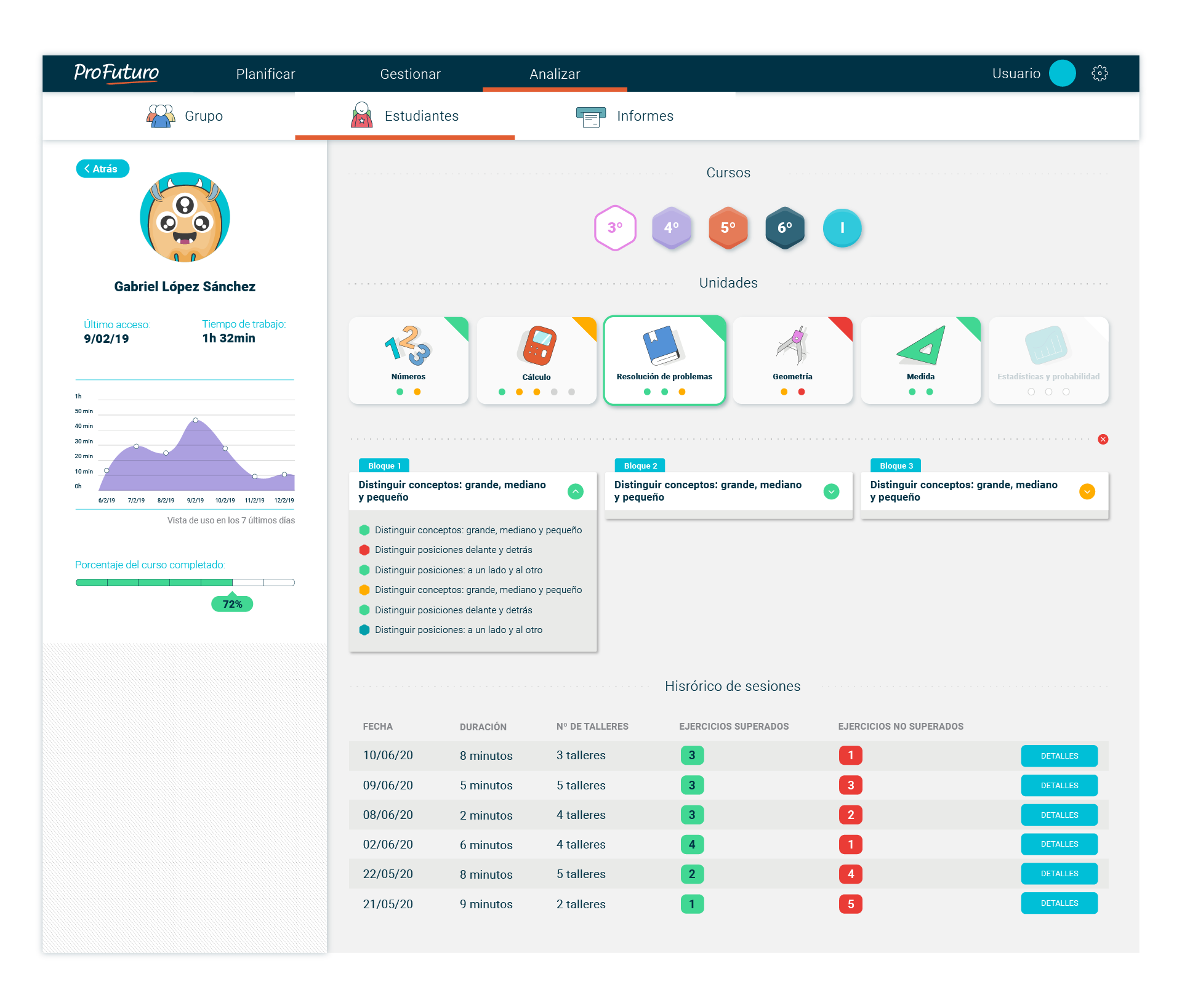Click the course completion progress bar
Viewport: 1182px width, 1008px height.
(185, 583)
